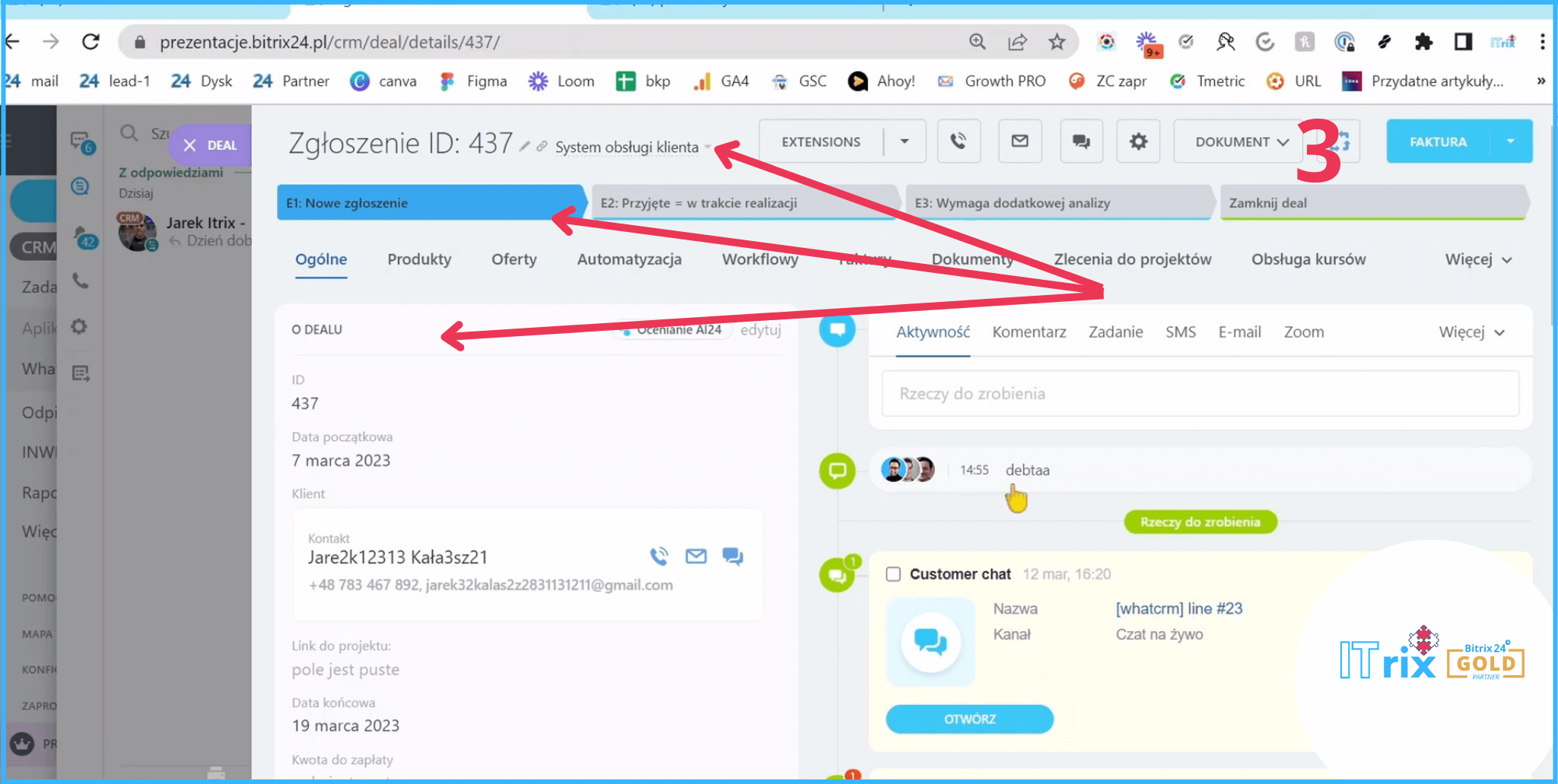Expand the EXTENSIONS dropdown arrow
1558x784 pixels.
tap(905, 141)
